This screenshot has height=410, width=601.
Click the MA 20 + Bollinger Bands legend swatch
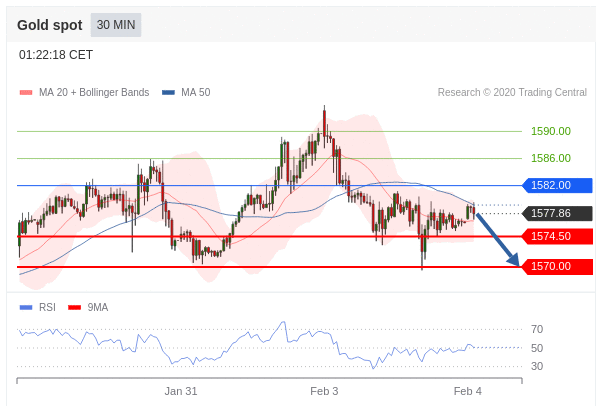[x=26, y=92]
